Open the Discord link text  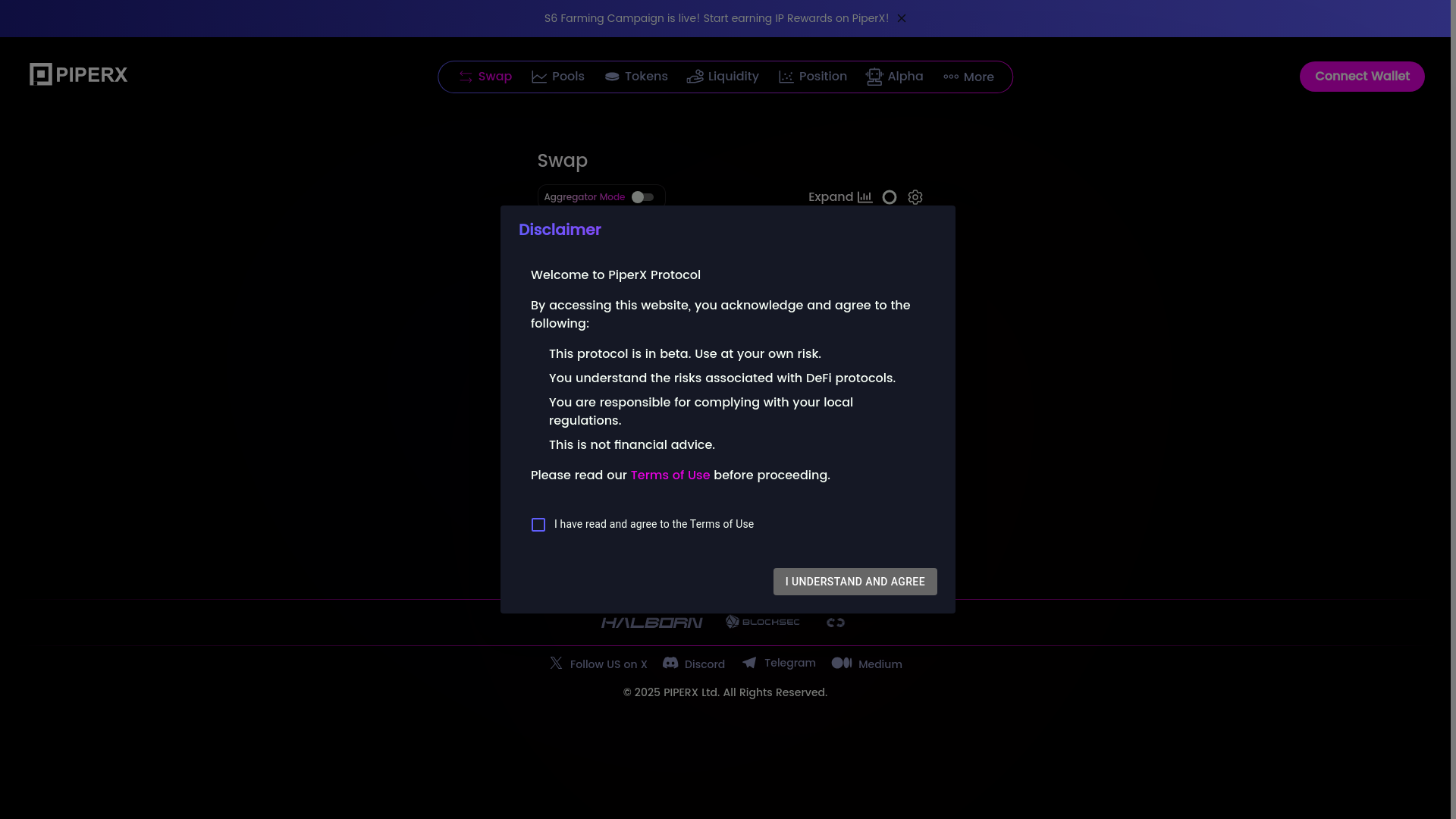(704, 664)
